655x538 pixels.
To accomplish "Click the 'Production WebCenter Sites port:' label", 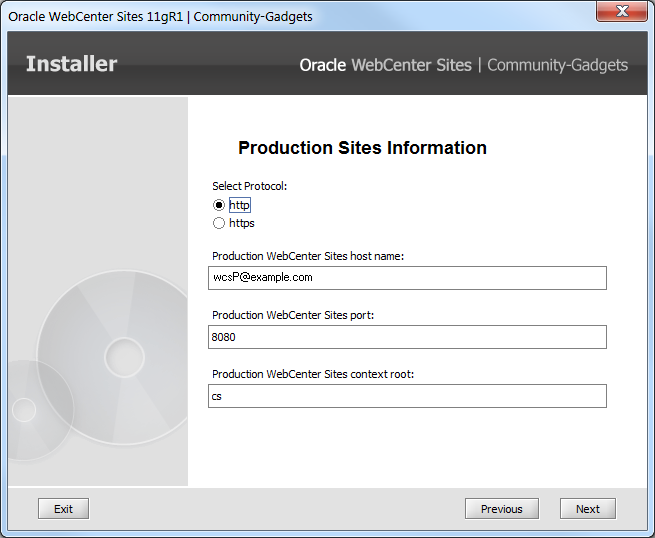I will 293,315.
